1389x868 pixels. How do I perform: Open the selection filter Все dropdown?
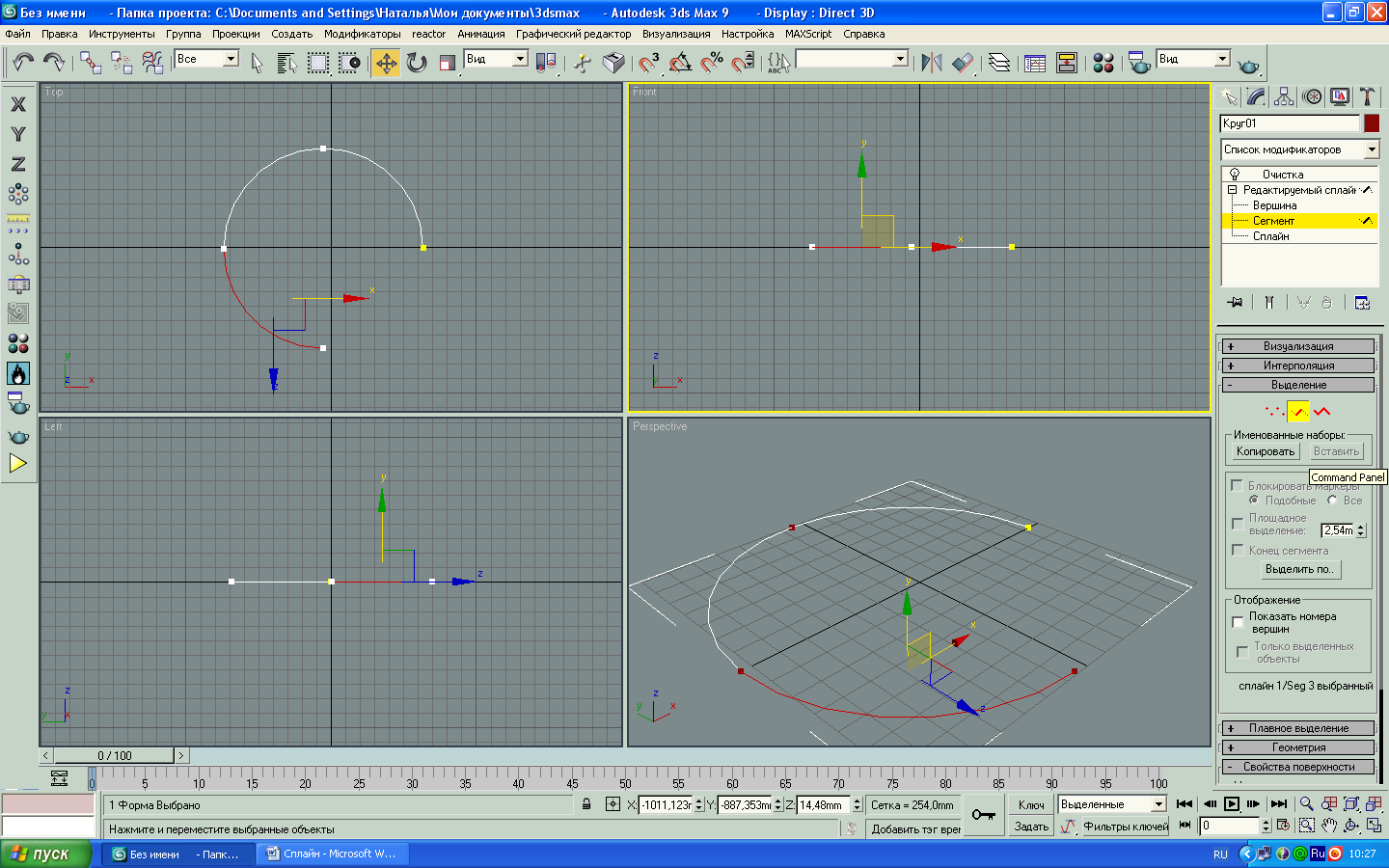coord(206,59)
